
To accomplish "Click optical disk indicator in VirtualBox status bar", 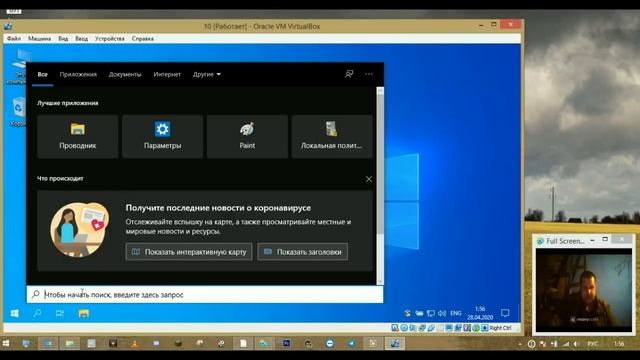I will 404,328.
